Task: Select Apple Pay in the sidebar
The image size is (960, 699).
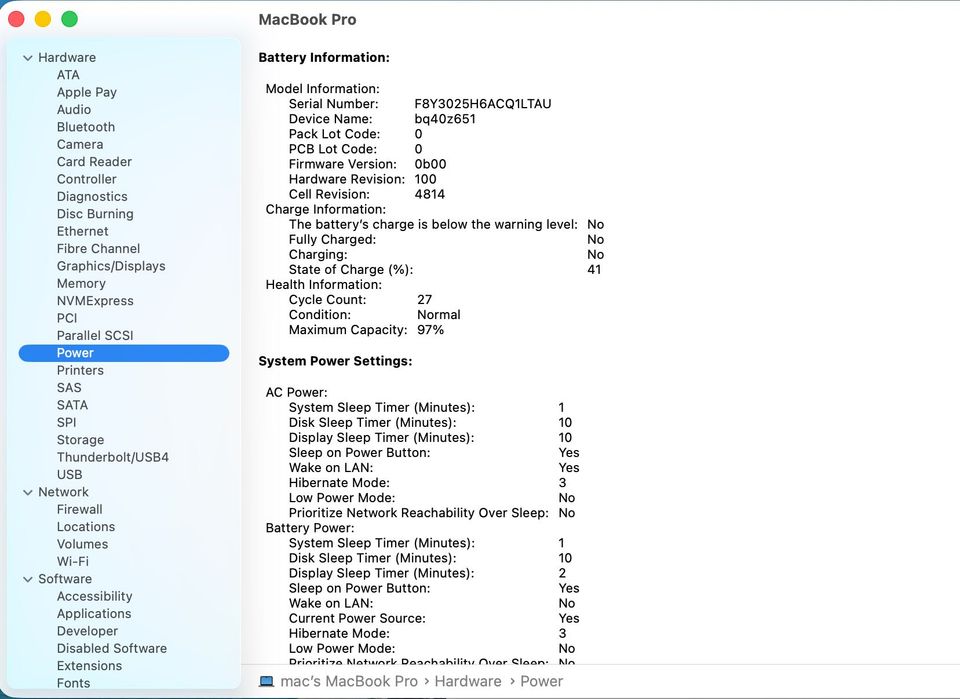Action: coord(86,92)
